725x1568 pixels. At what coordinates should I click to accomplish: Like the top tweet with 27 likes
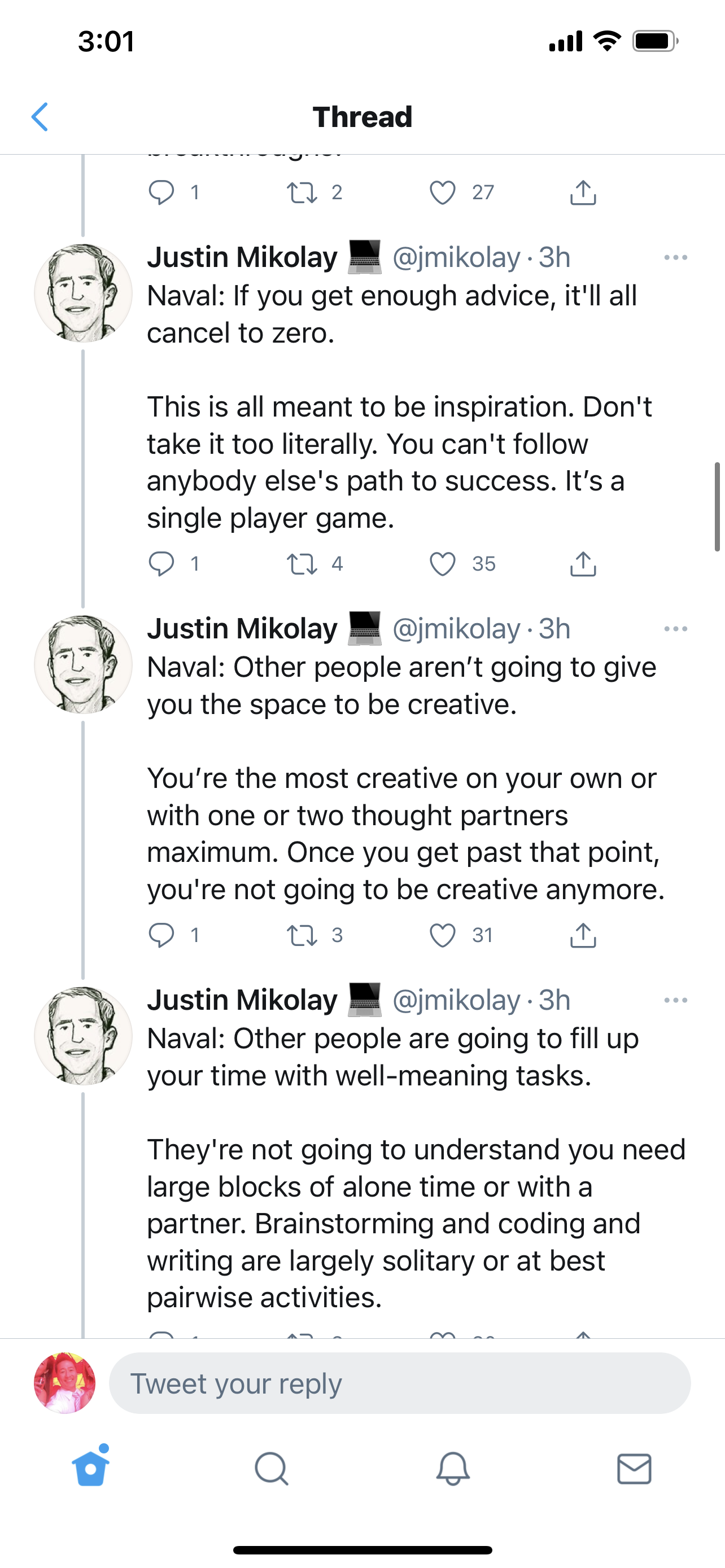[x=443, y=193]
